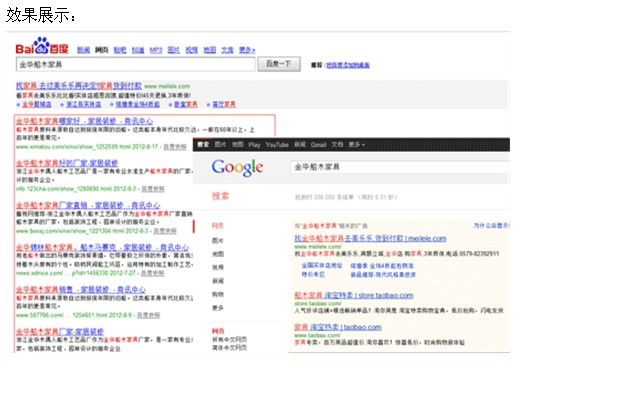Open 百度快照 for the xdnice.com result

[152, 273]
